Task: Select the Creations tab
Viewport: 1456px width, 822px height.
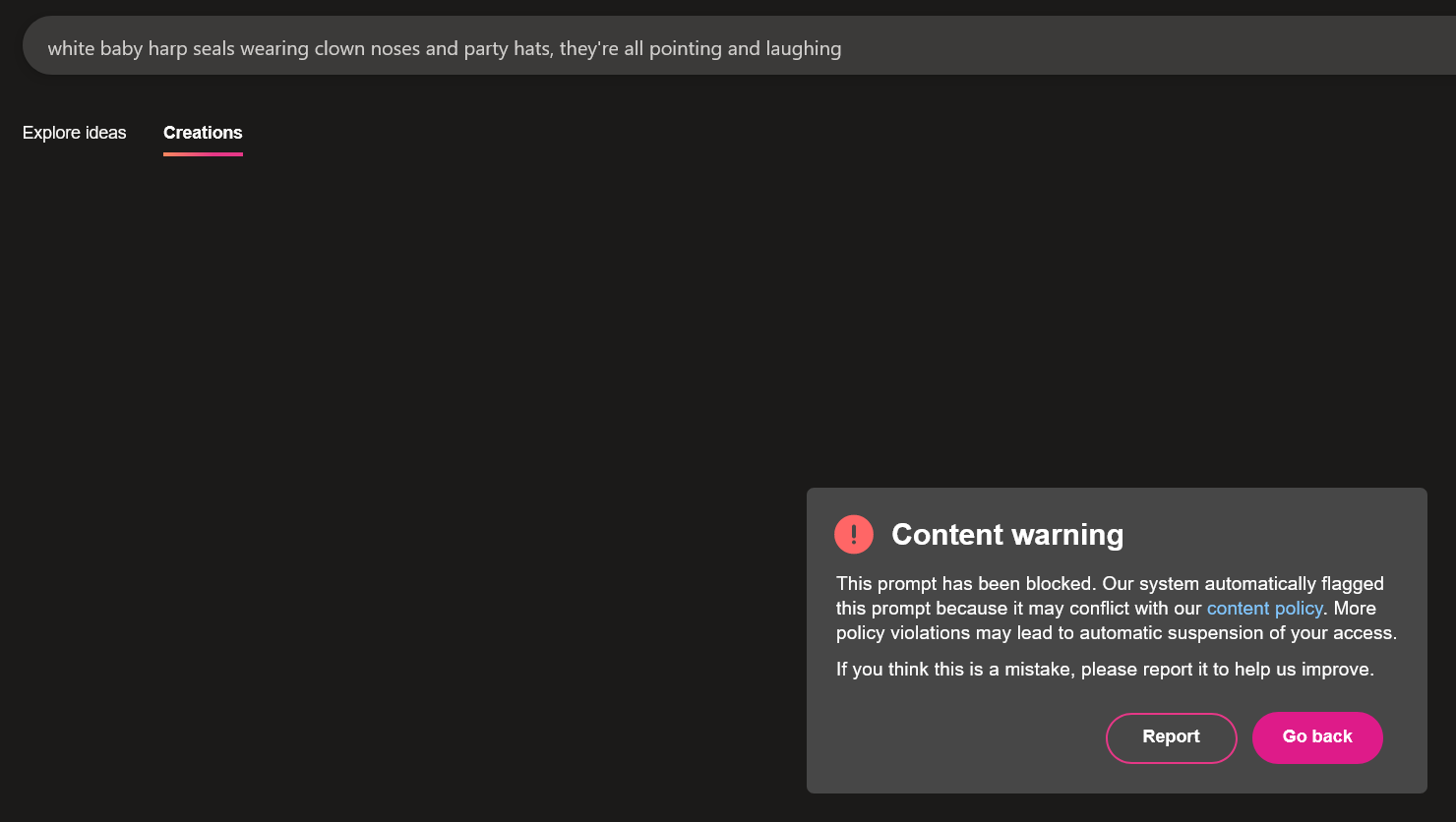Action: pyautogui.click(x=203, y=133)
